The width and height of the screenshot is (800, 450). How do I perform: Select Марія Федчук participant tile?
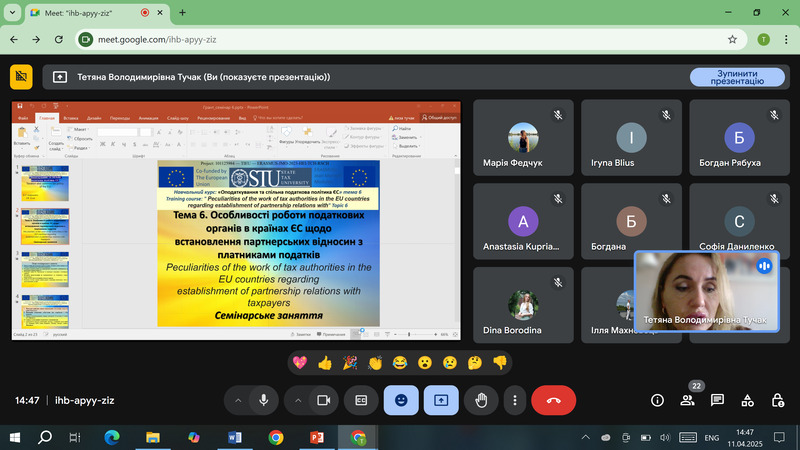523,138
